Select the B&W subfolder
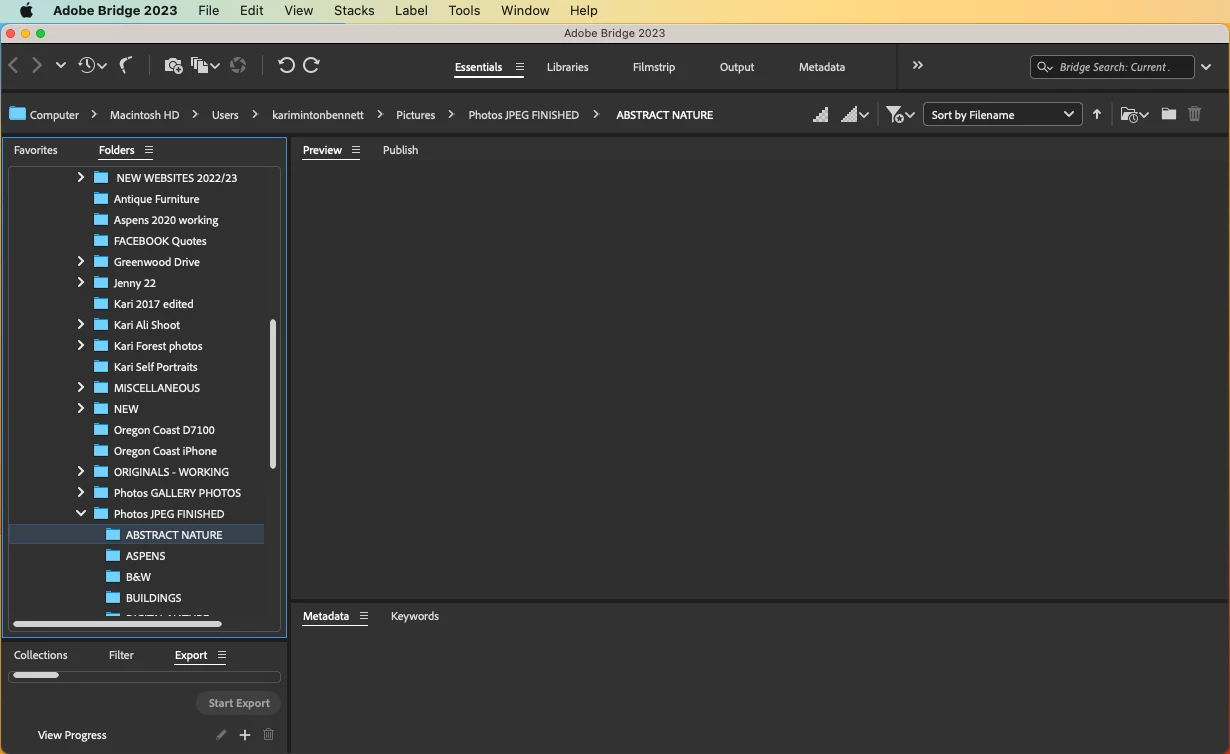This screenshot has width=1230, height=754. click(138, 577)
